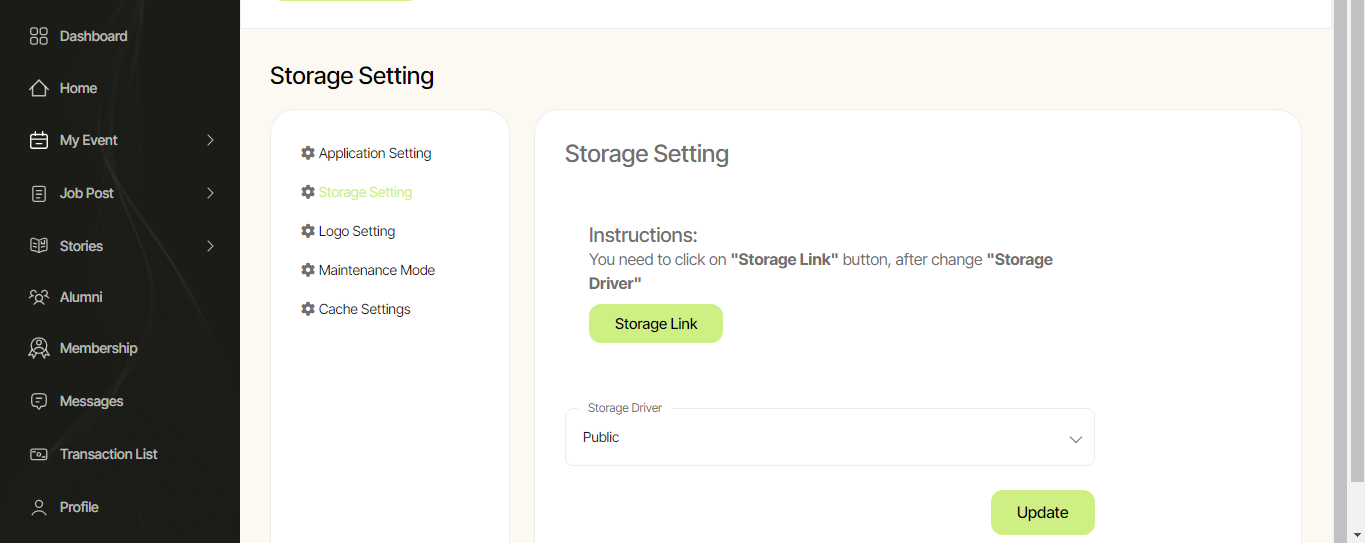1365x543 pixels.
Task: Click the Transaction List wallet icon
Action: click(39, 454)
